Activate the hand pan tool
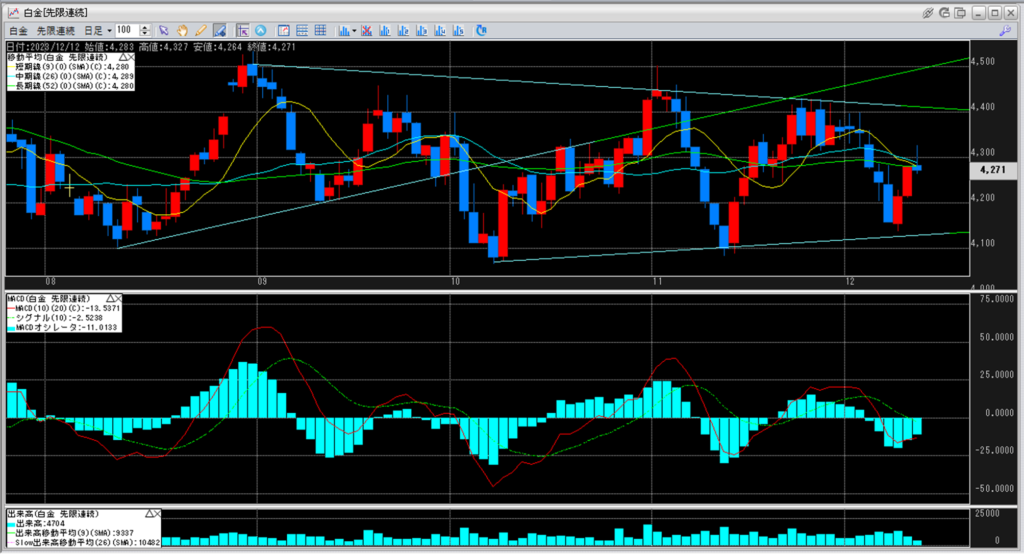Image resolution: width=1024 pixels, height=554 pixels. coord(182,30)
